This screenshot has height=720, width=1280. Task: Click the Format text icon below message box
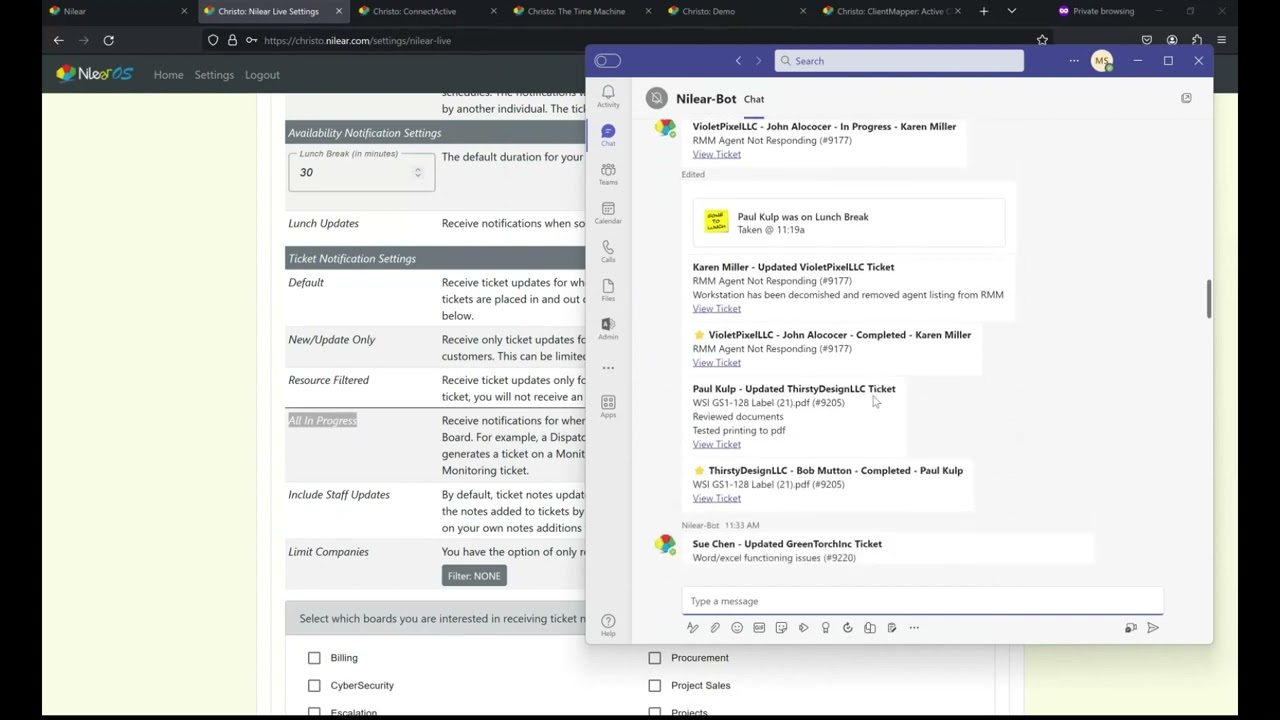coord(692,628)
